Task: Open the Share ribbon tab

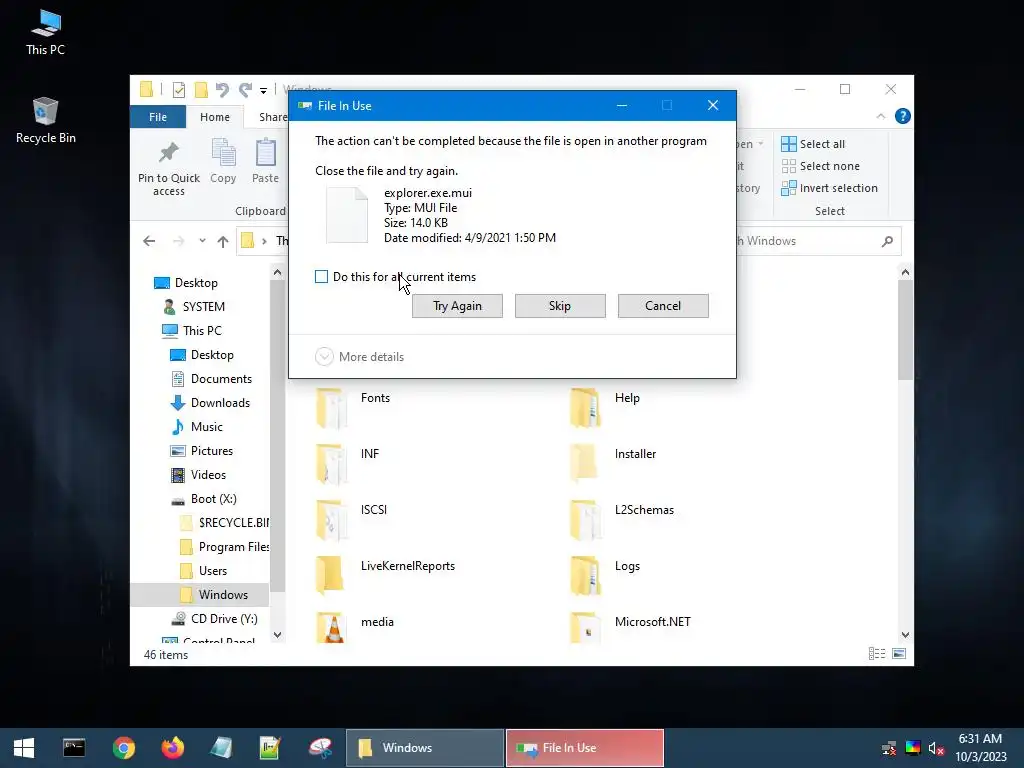Action: point(272,117)
